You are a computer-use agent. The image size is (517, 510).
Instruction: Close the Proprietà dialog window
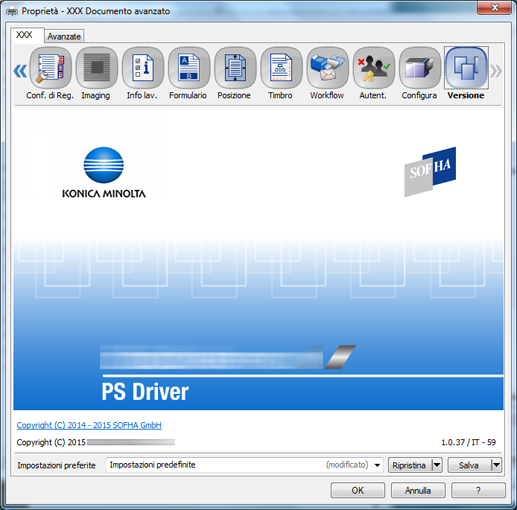pos(495,8)
